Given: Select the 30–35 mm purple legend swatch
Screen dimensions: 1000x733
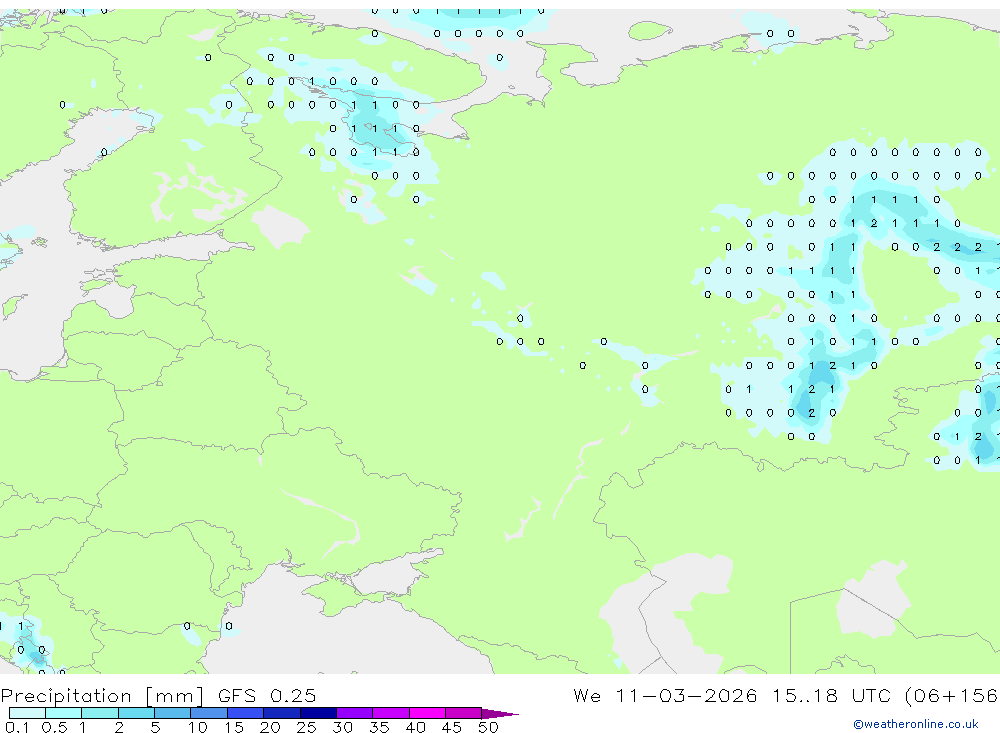Looking at the screenshot, I should 355,713.
